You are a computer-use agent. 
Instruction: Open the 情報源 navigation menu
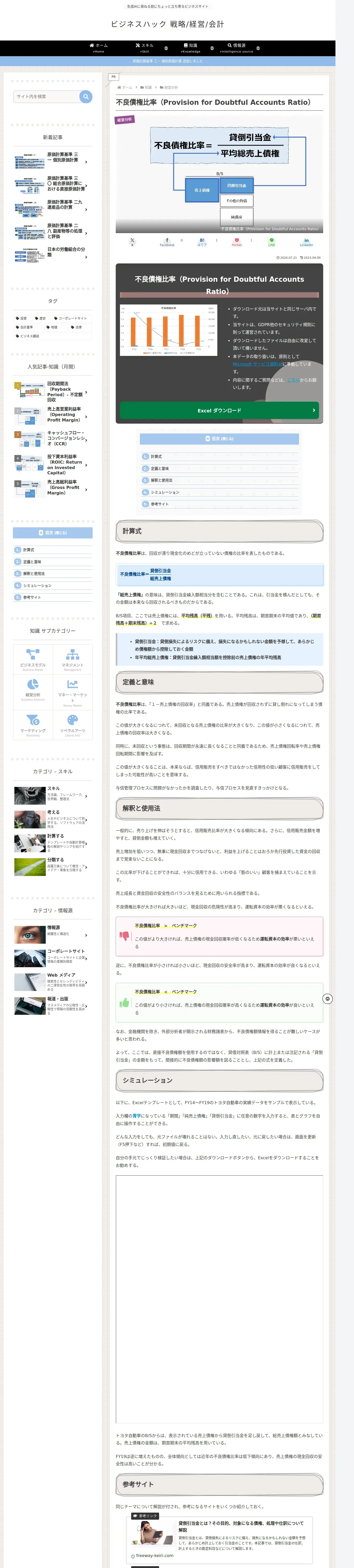237,48
